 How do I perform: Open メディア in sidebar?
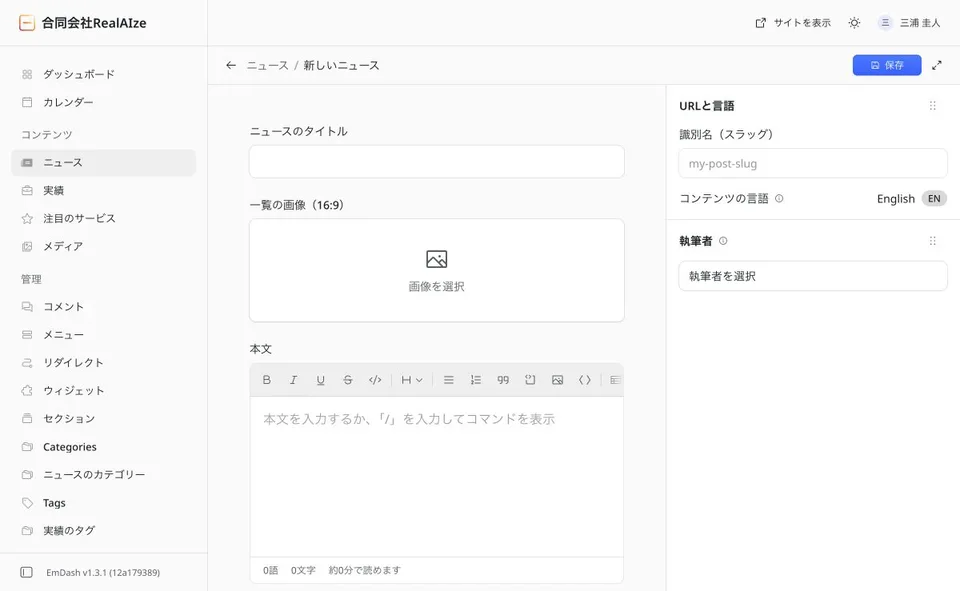tap(103, 246)
